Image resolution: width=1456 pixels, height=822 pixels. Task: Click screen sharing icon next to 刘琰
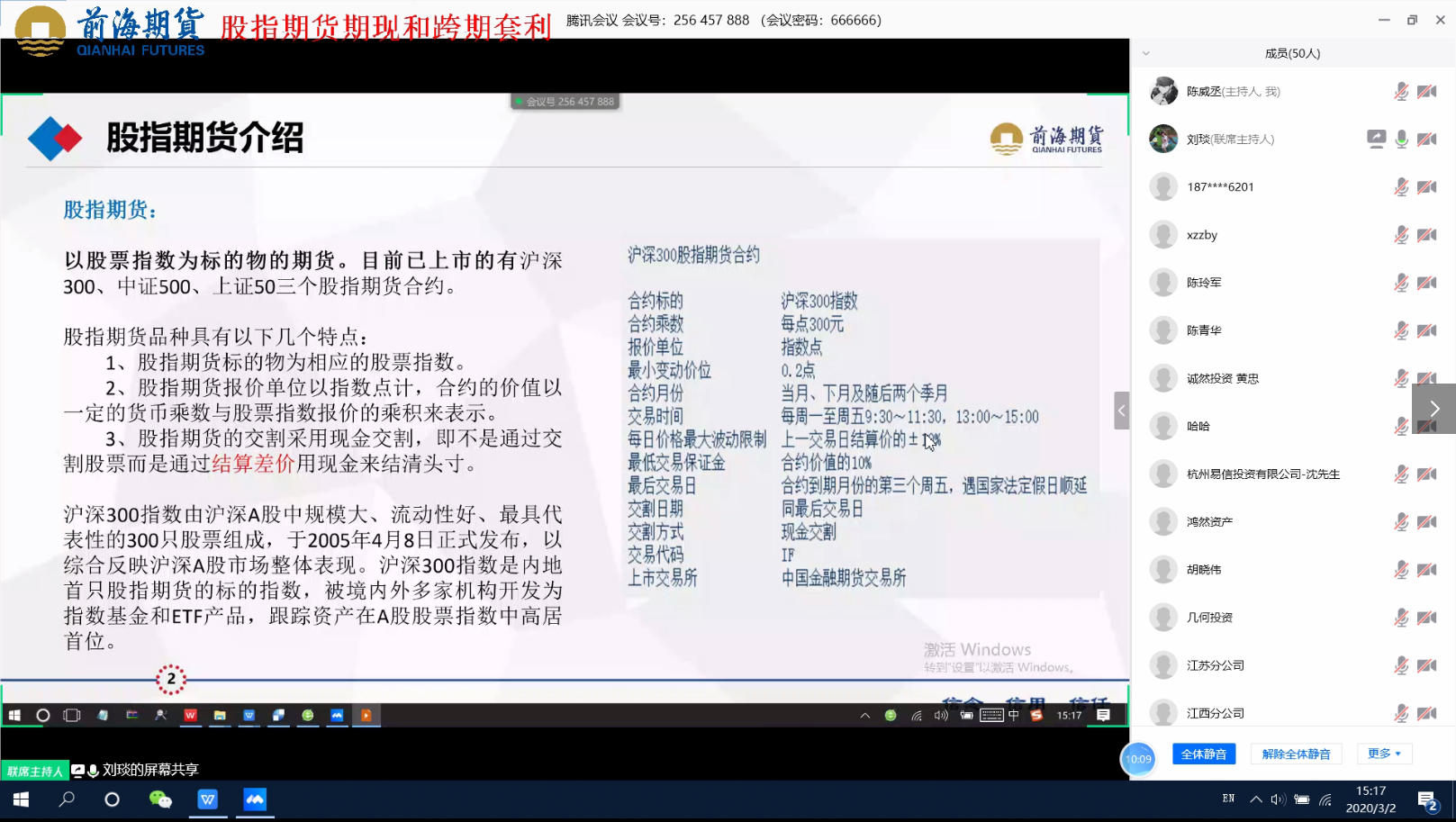click(x=1376, y=139)
